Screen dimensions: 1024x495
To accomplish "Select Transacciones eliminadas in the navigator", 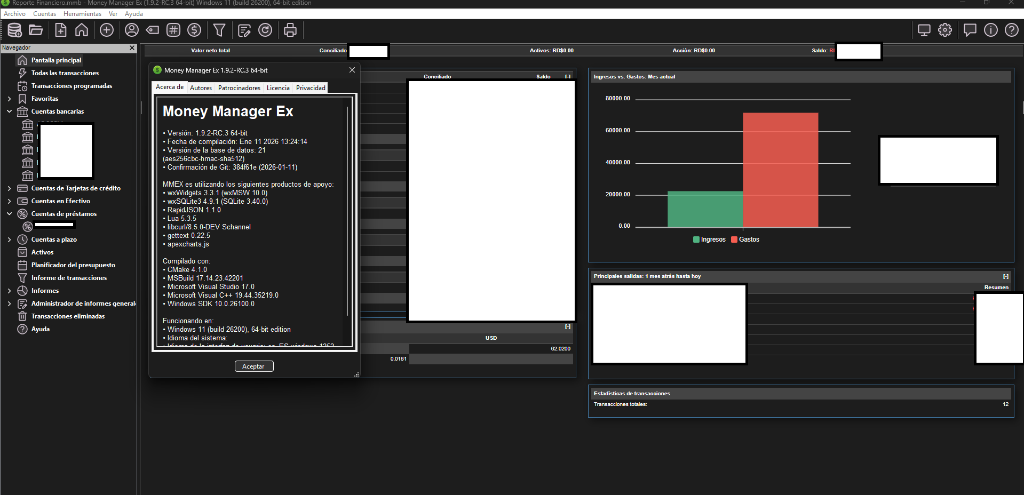I will [67, 316].
